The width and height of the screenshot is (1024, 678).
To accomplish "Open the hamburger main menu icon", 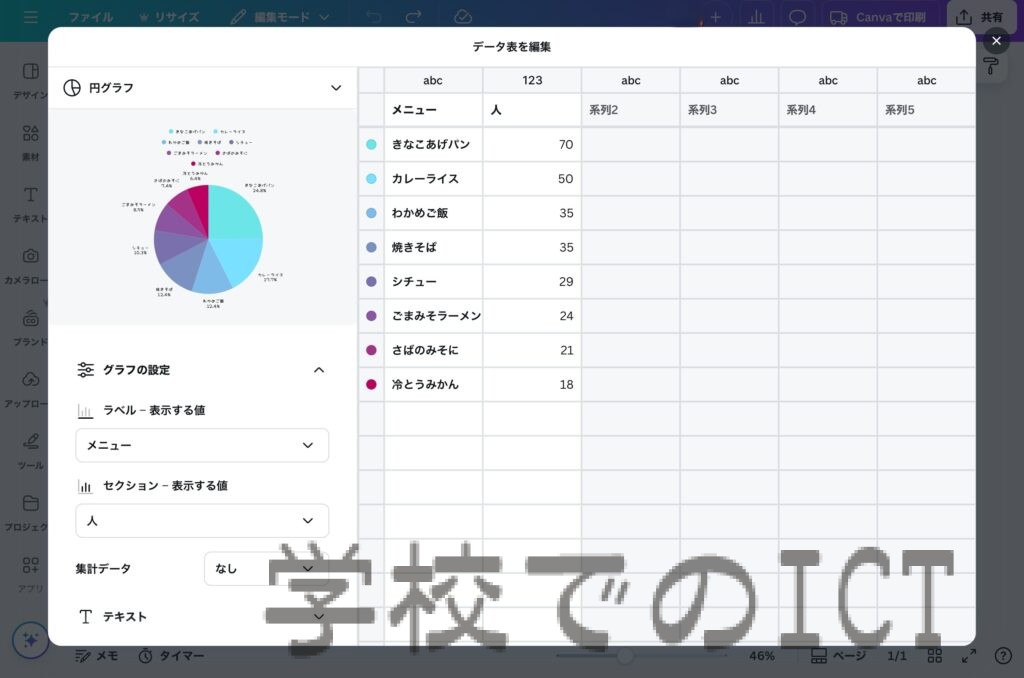I will coord(31,17).
